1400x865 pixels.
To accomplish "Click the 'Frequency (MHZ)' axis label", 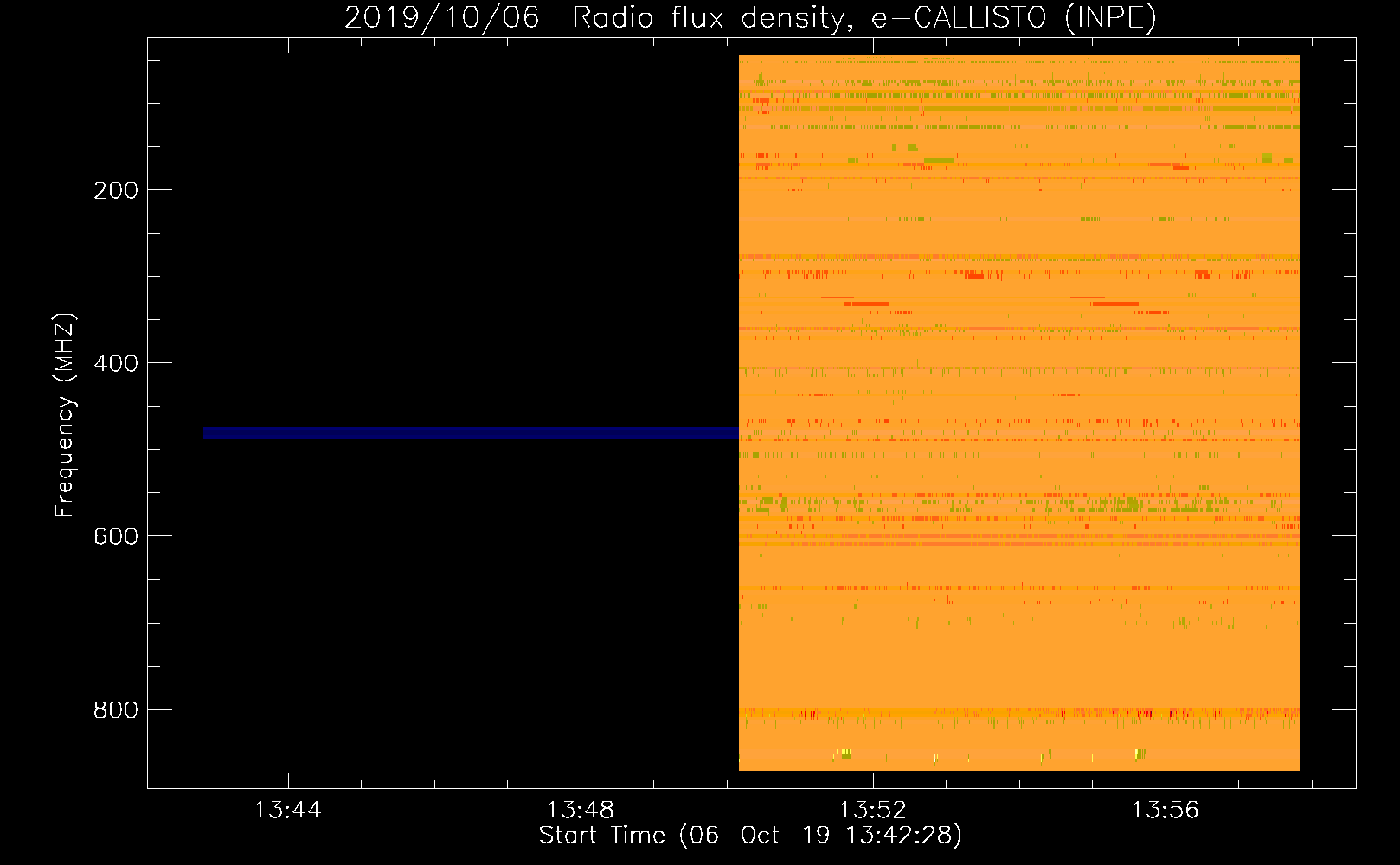I will [x=65, y=414].
